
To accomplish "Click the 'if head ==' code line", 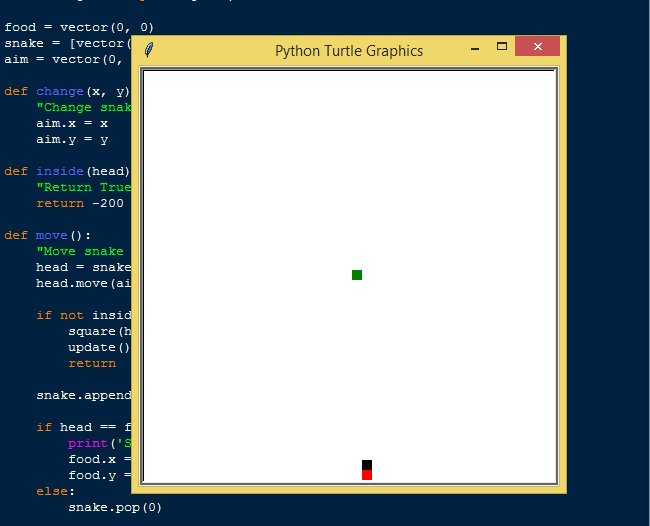I will pos(84,427).
